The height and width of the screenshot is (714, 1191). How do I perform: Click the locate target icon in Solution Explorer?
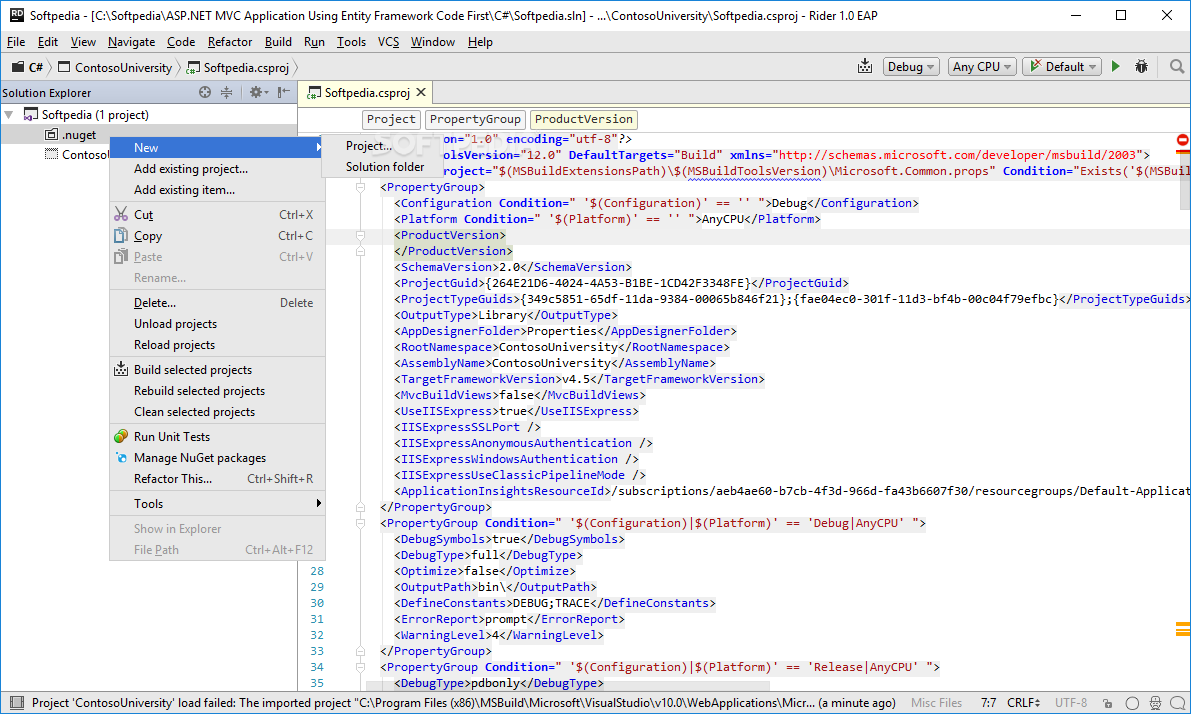pyautogui.click(x=205, y=92)
